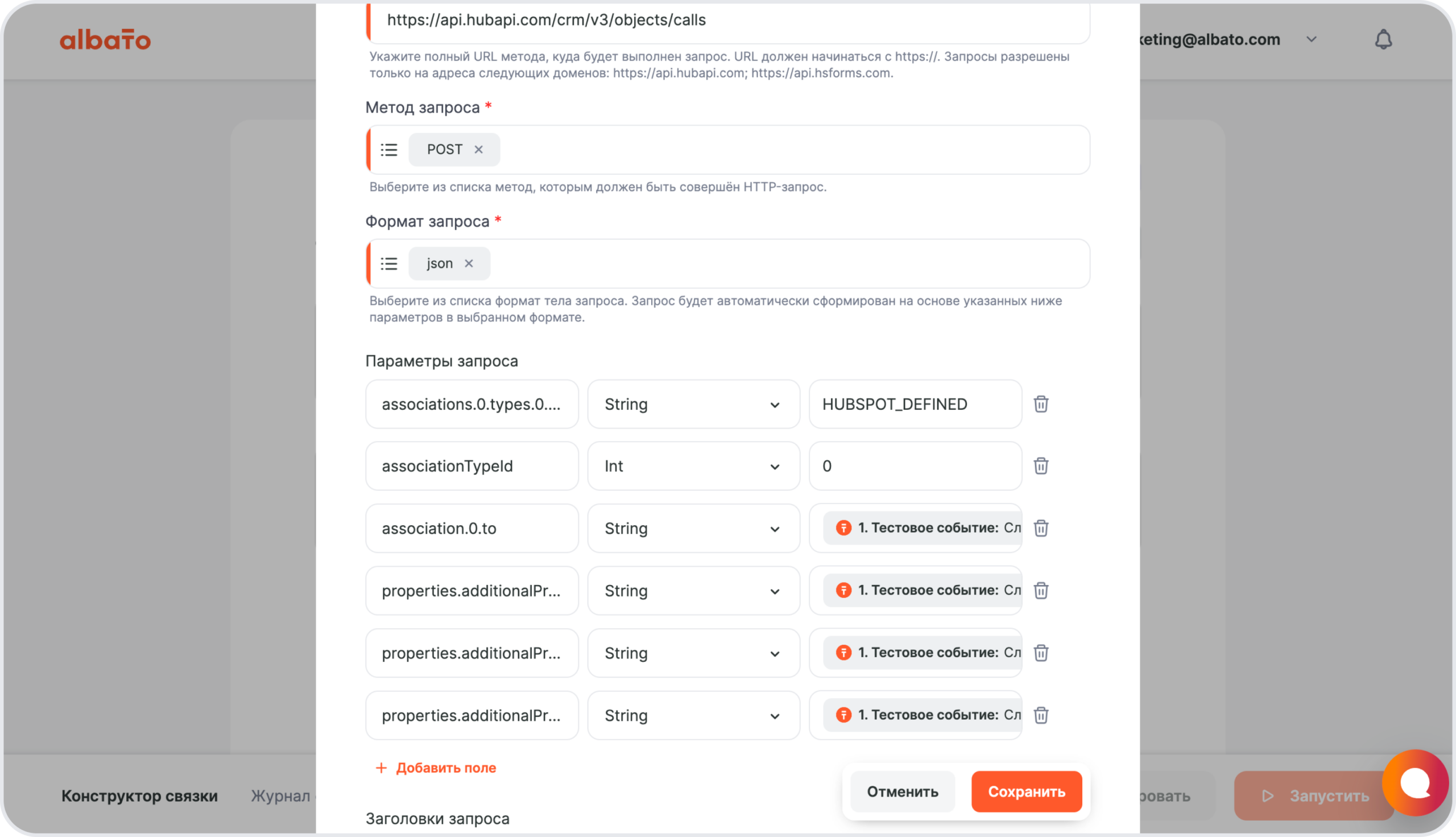1456x837 pixels.
Task: Delete the HUBSPOT_DEFINED parameter row
Action: pos(1041,404)
